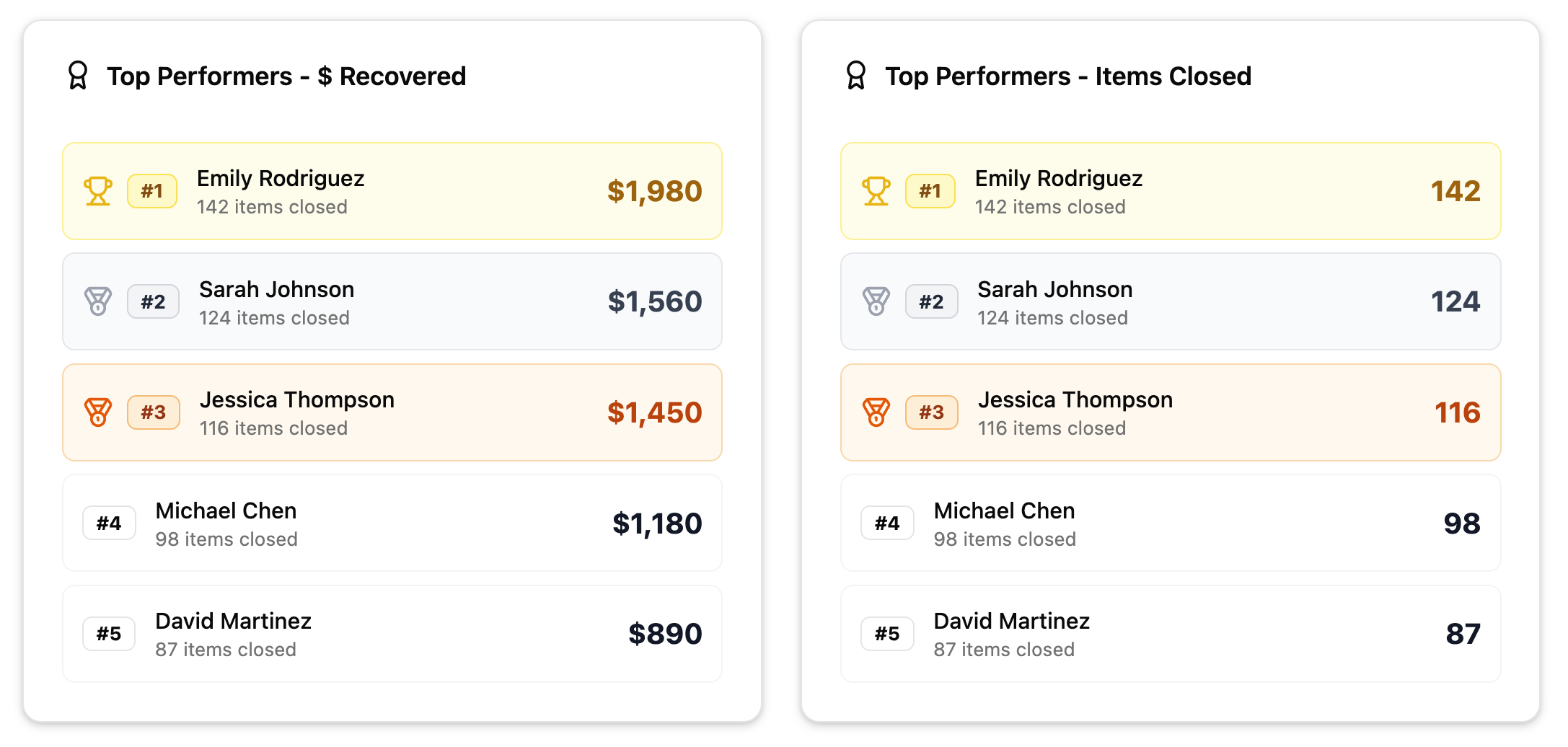Open Emily Rodriguez in $ Recovered list
This screenshot has width=1568, height=747.
(x=281, y=179)
